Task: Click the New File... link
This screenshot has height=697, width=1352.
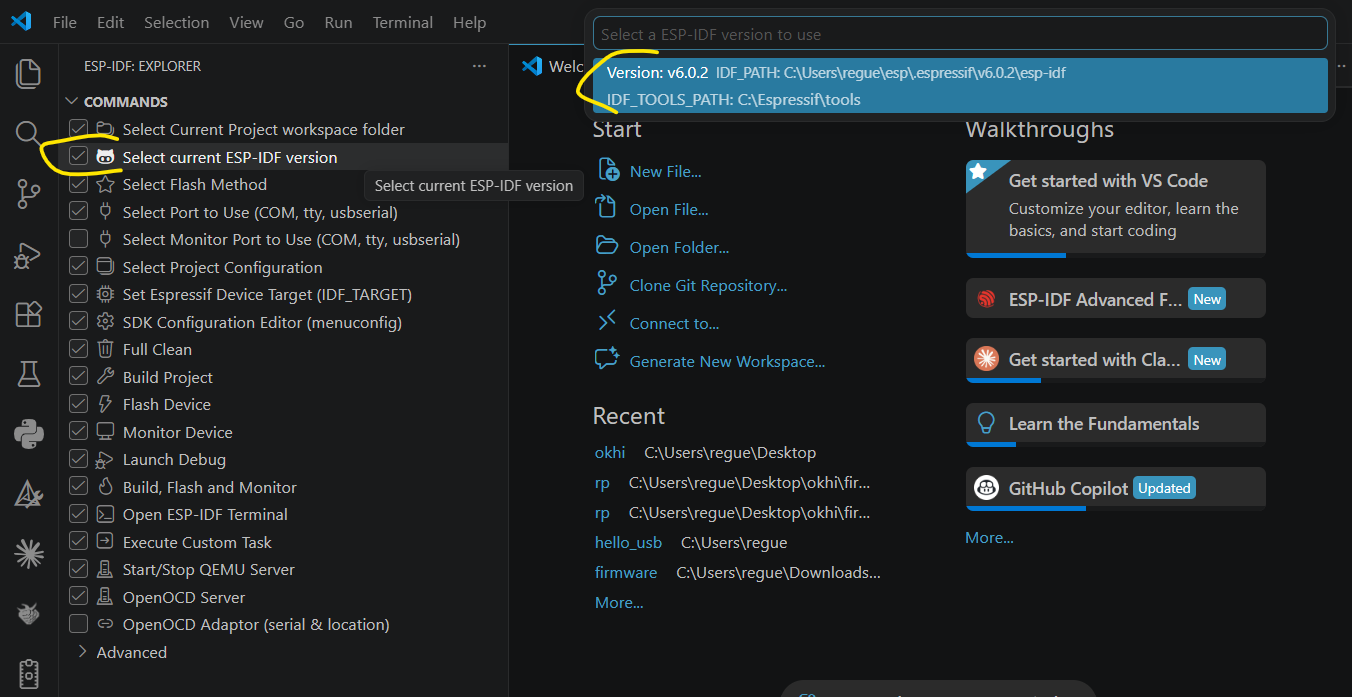Action: point(665,172)
